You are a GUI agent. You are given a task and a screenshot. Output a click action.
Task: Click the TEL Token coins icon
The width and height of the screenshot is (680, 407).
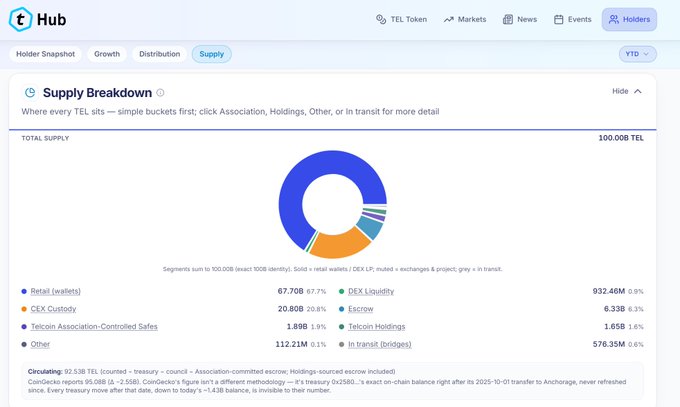pos(381,19)
